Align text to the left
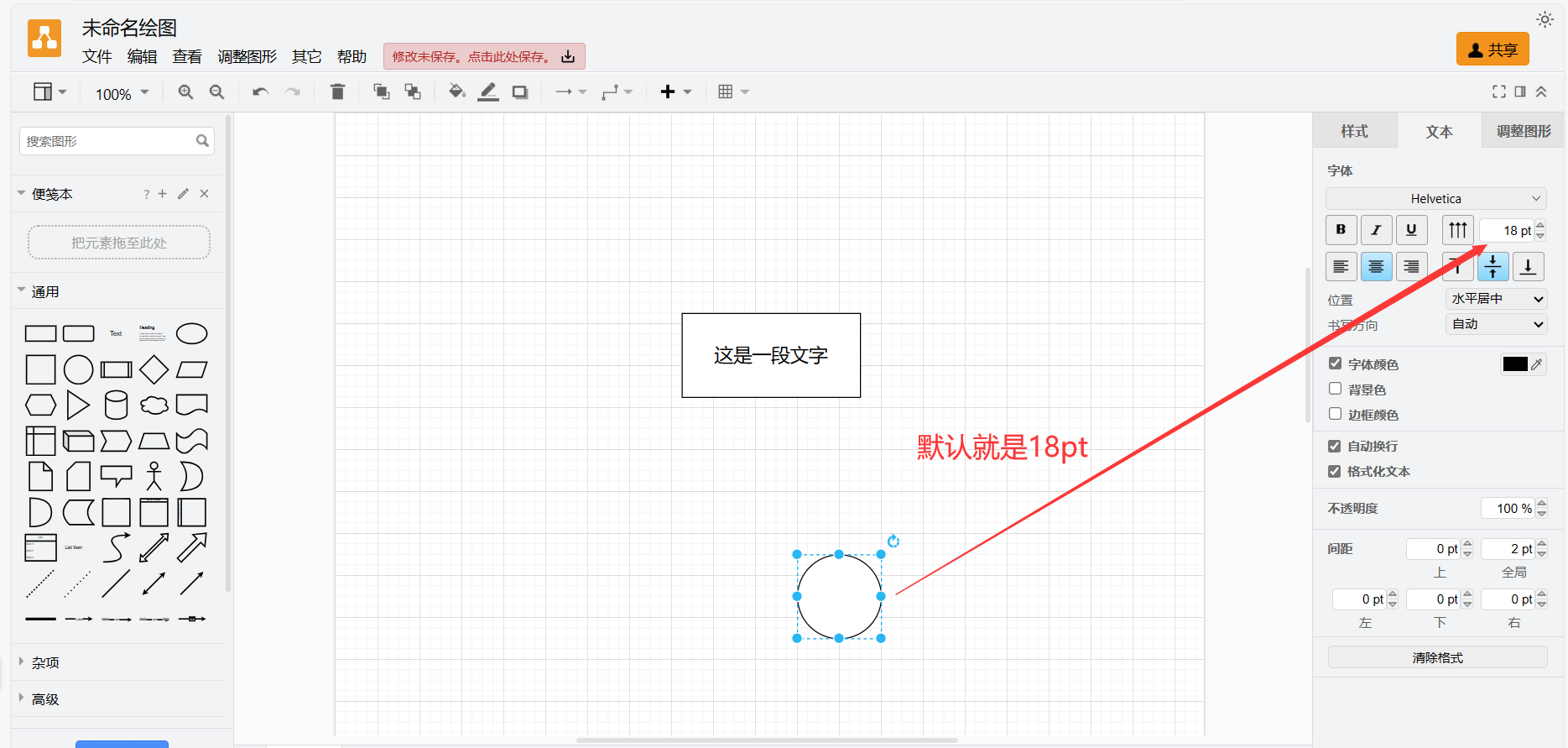The width and height of the screenshot is (1568, 748). click(1341, 267)
